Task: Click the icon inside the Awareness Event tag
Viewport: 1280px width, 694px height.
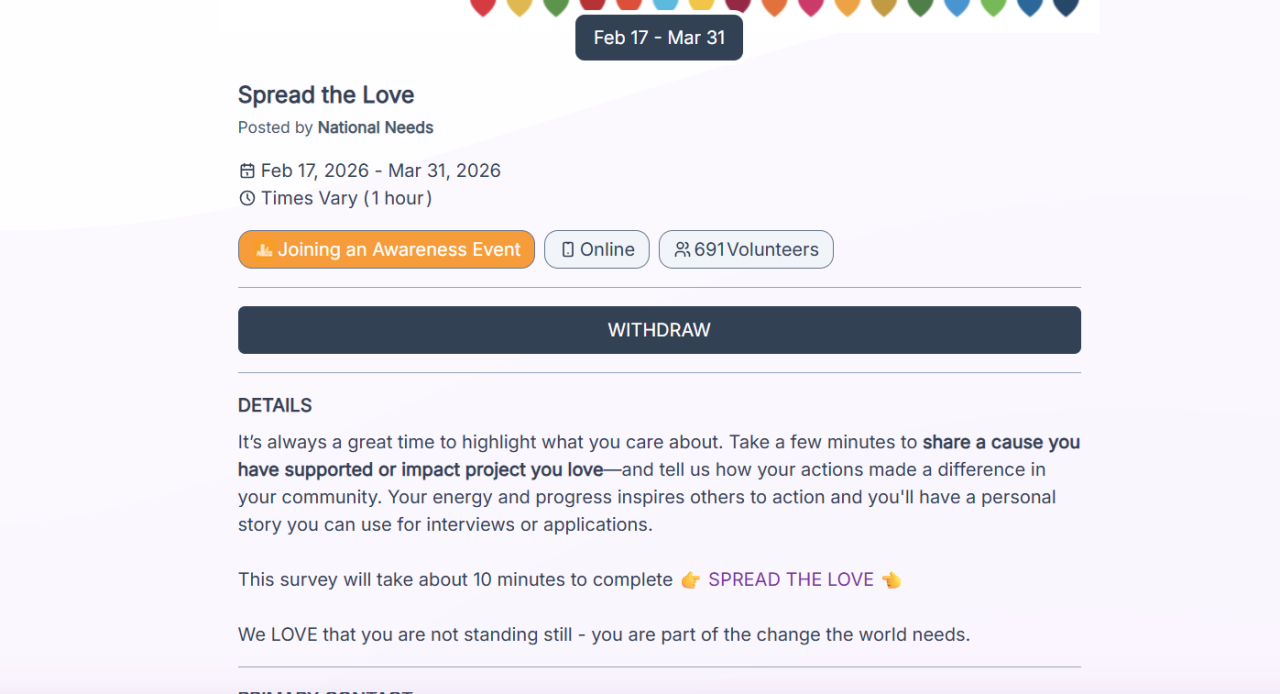Action: pyautogui.click(x=264, y=250)
